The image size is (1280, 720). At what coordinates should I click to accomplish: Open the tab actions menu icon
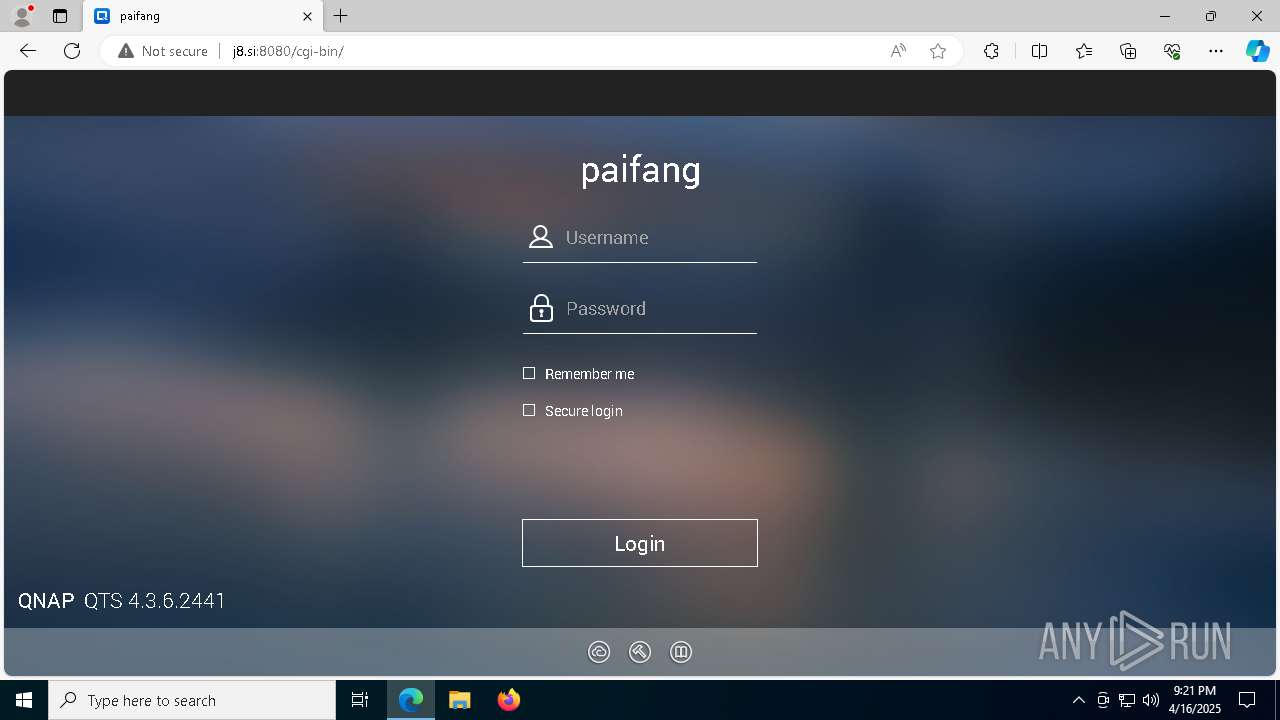(60, 16)
